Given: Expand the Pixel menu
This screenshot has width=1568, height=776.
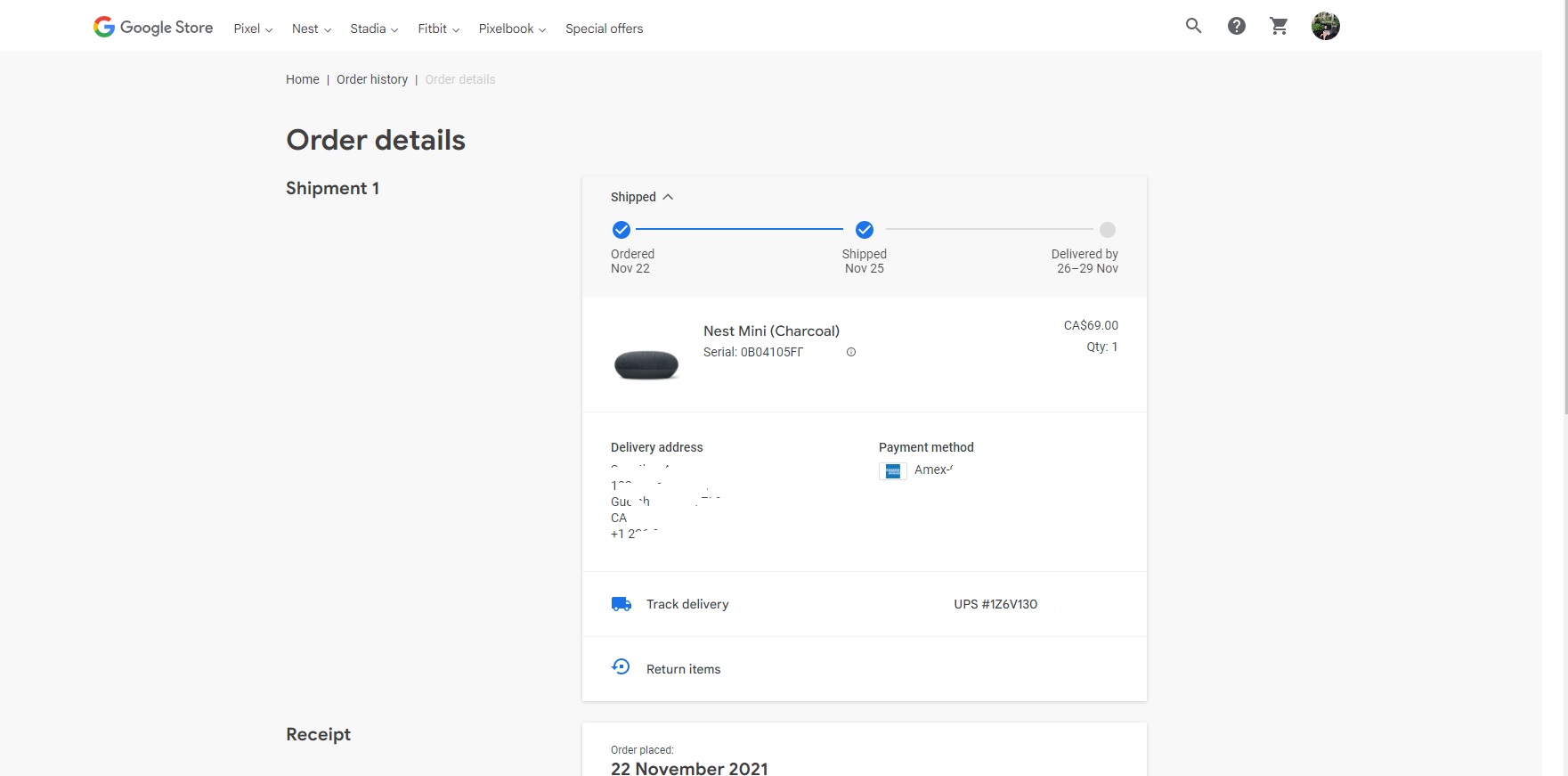Looking at the screenshot, I should tap(253, 29).
